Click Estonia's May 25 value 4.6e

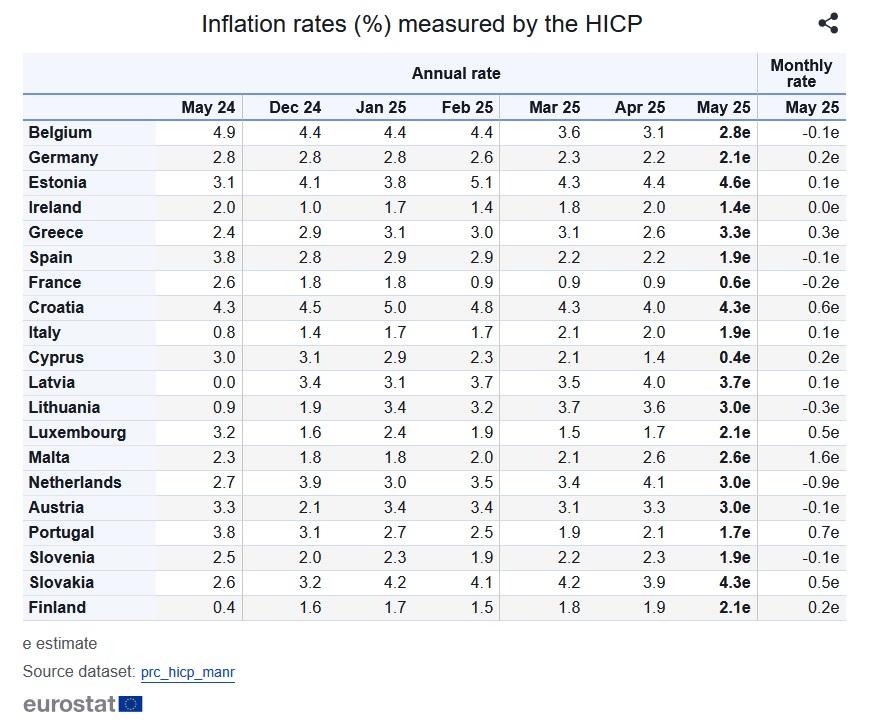734,183
